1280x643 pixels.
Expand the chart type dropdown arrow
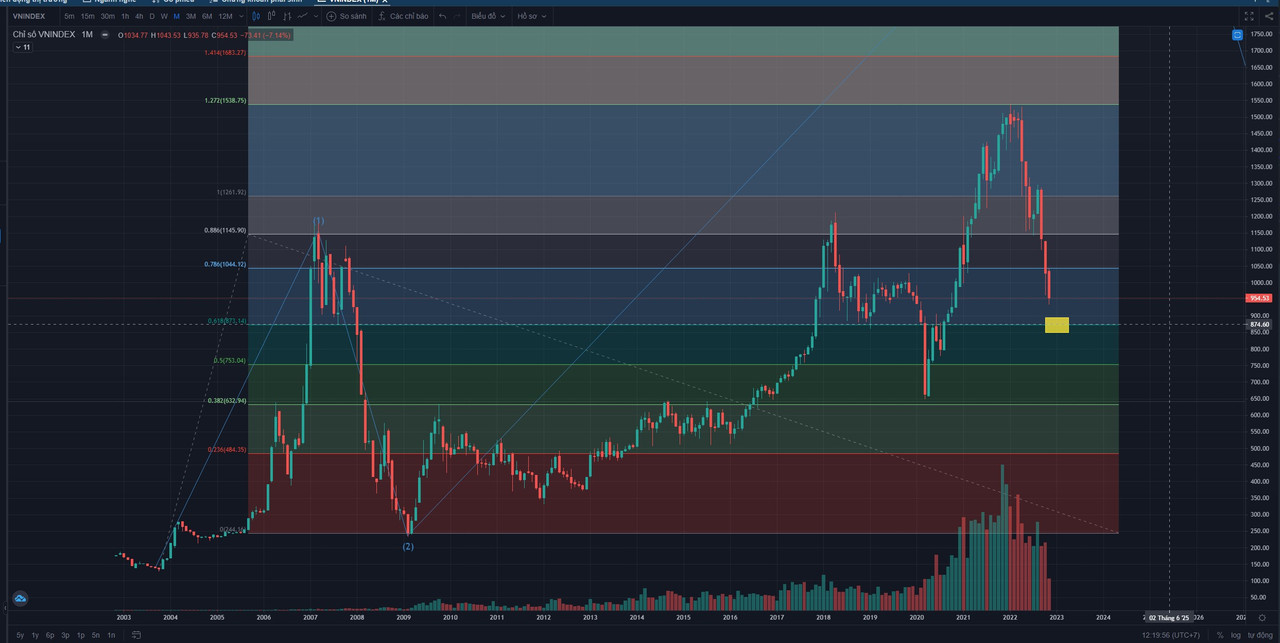coord(316,16)
